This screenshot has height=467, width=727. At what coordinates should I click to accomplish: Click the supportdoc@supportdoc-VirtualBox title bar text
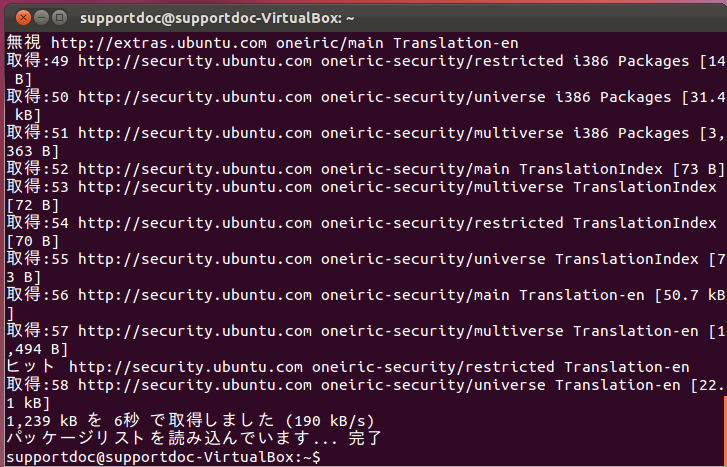[217, 19]
